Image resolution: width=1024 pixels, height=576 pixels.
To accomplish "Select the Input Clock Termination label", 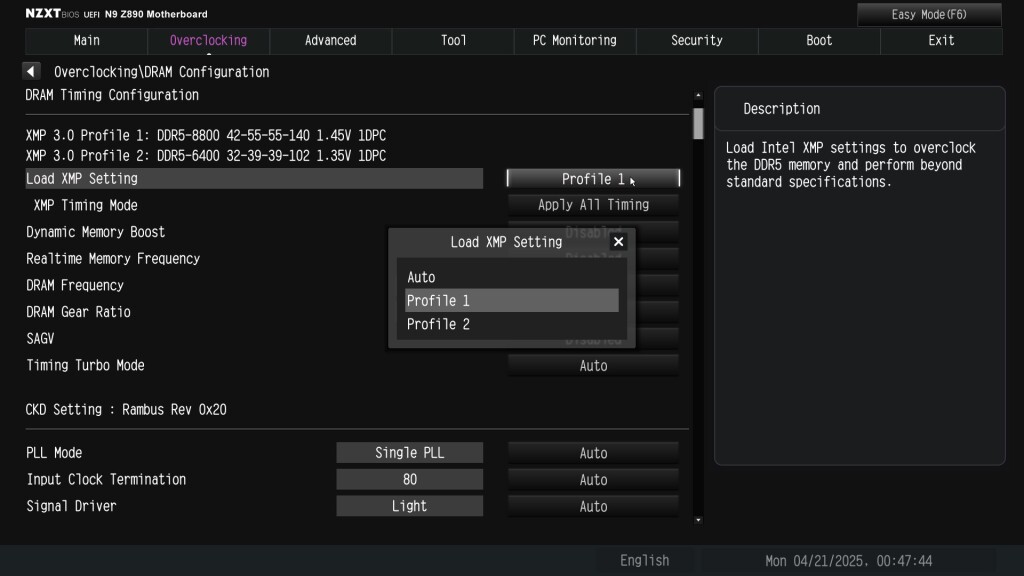I will click(x=106, y=479).
